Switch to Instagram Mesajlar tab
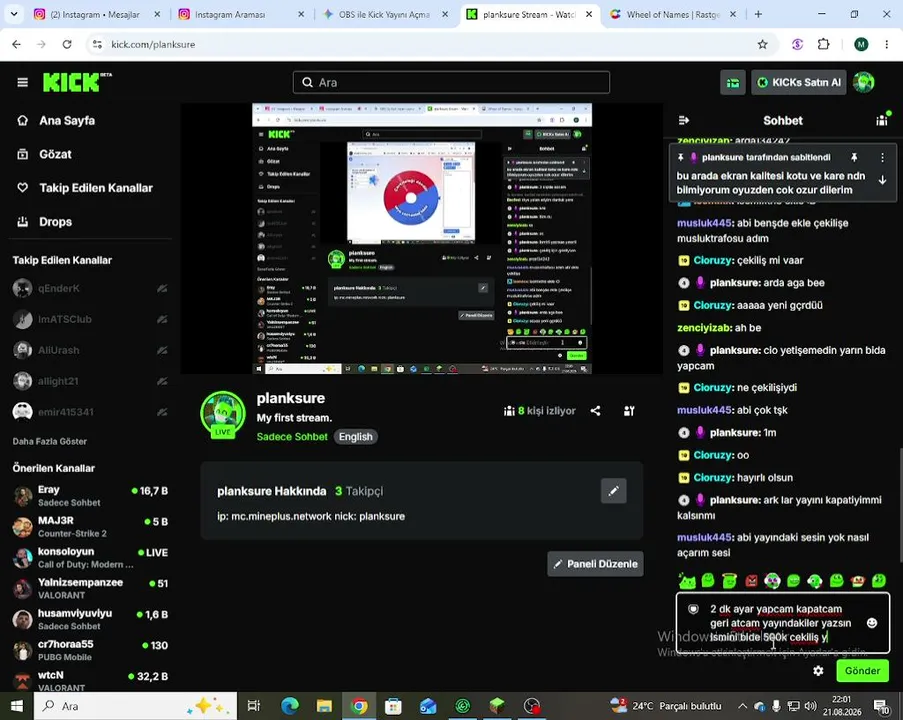This screenshot has width=903, height=720. (x=97, y=14)
